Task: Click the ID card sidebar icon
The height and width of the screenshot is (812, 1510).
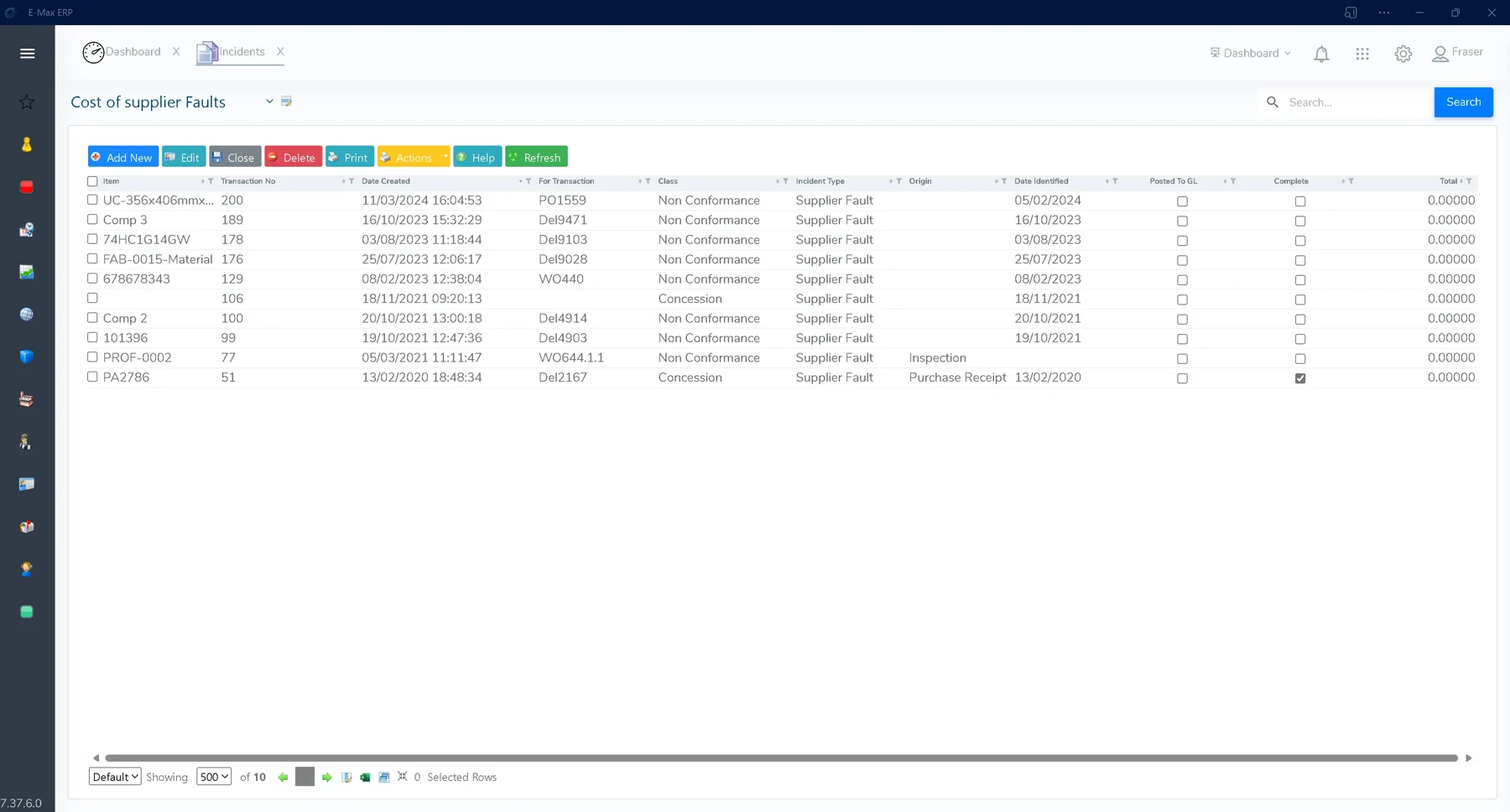Action: coord(27,484)
